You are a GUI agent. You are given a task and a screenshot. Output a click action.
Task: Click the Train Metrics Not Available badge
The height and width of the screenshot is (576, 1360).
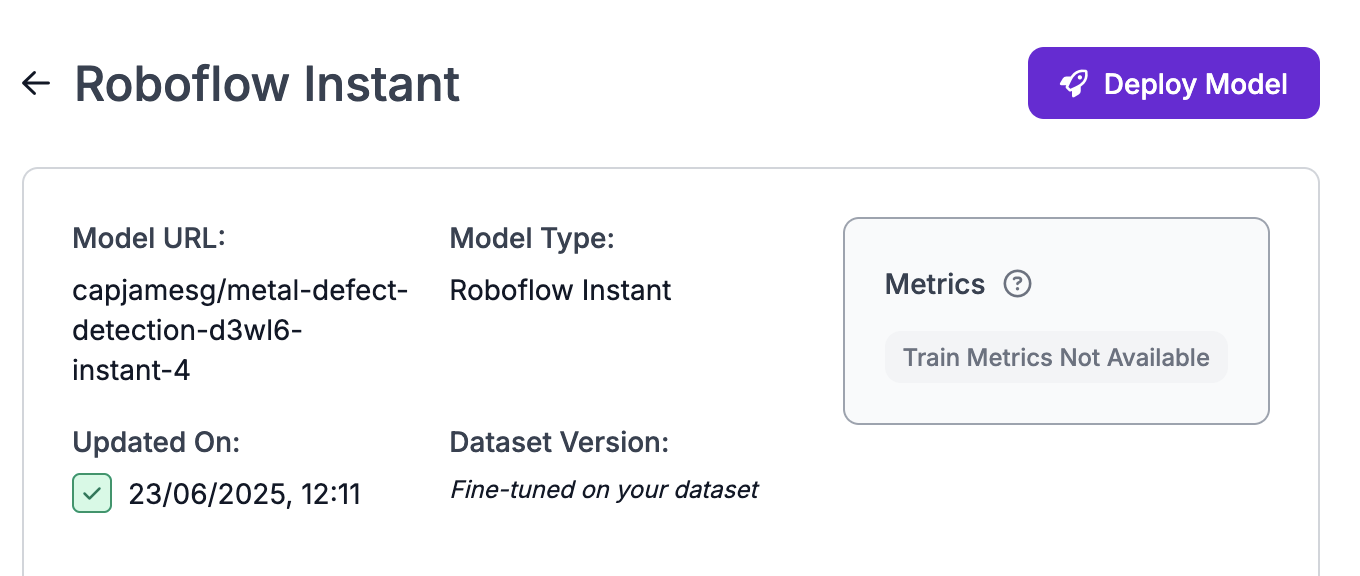1056,357
